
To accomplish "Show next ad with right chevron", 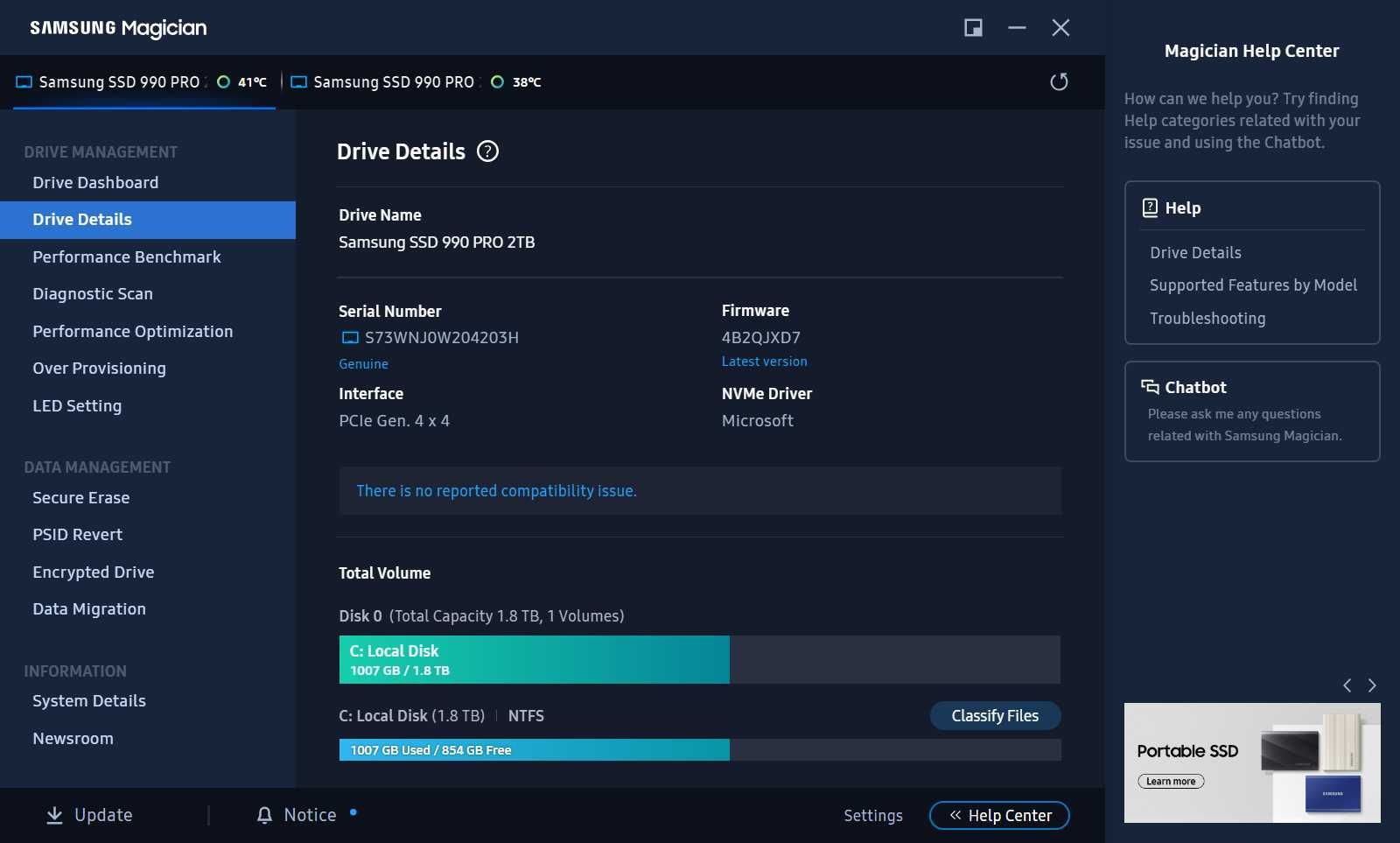I will [1372, 685].
